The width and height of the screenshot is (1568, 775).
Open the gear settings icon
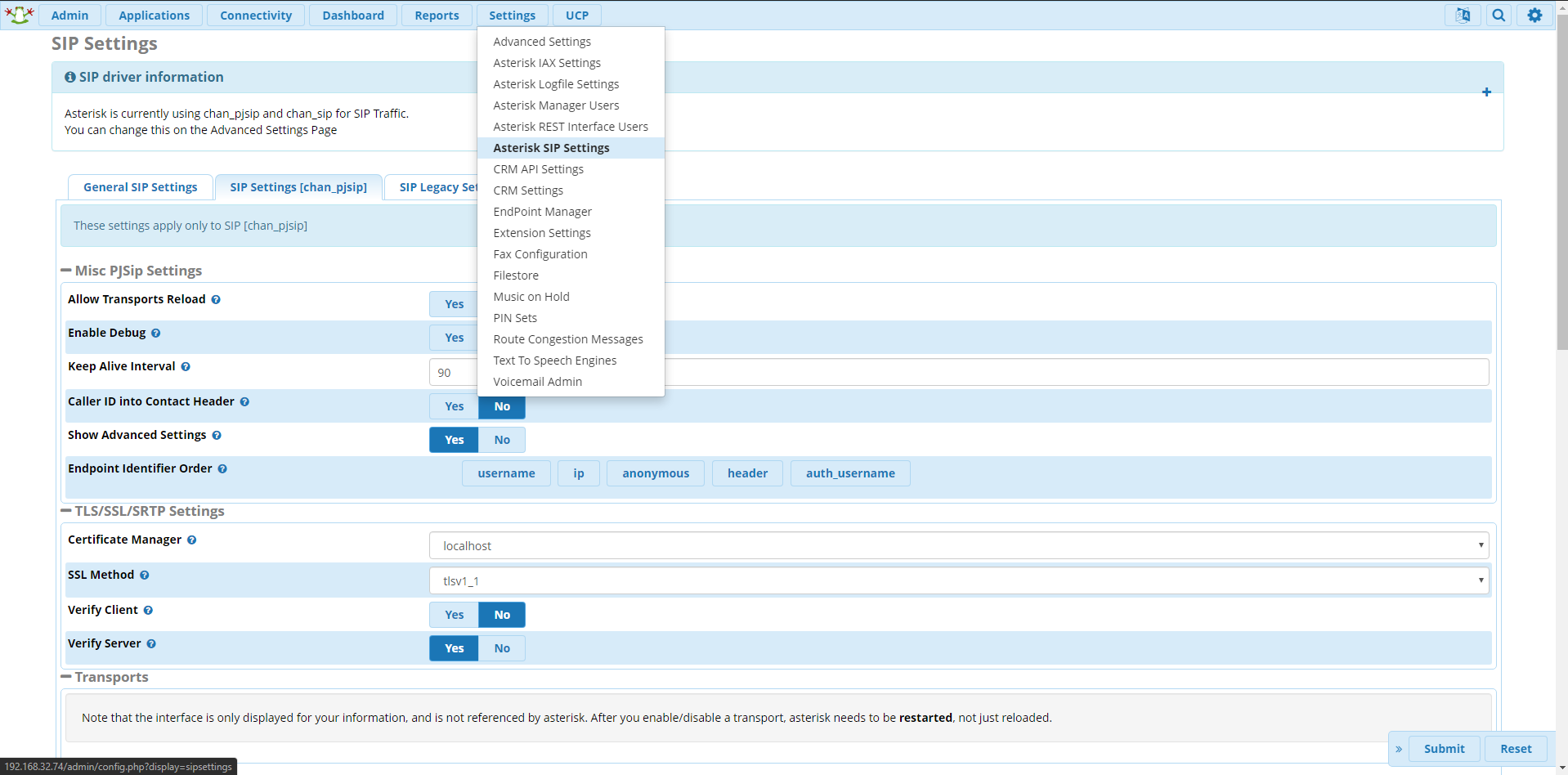pyautogui.click(x=1534, y=16)
